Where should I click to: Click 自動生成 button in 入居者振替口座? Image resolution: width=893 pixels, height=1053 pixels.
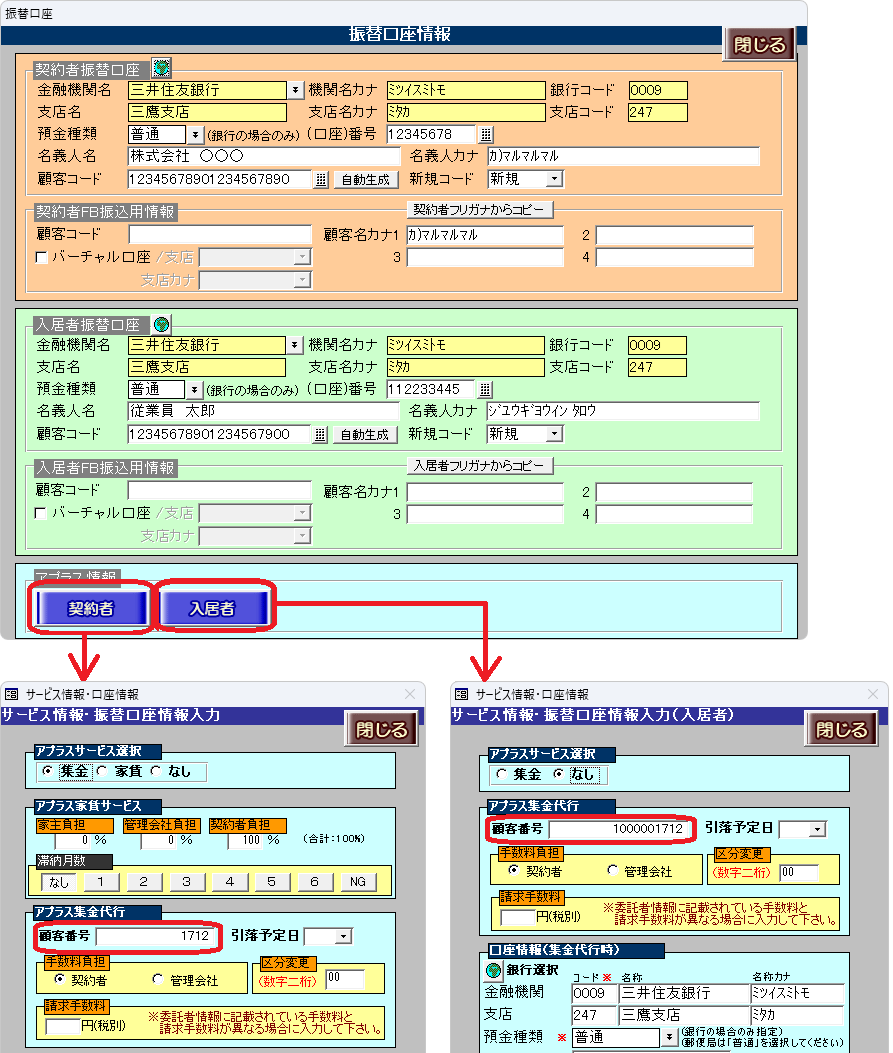(x=364, y=435)
